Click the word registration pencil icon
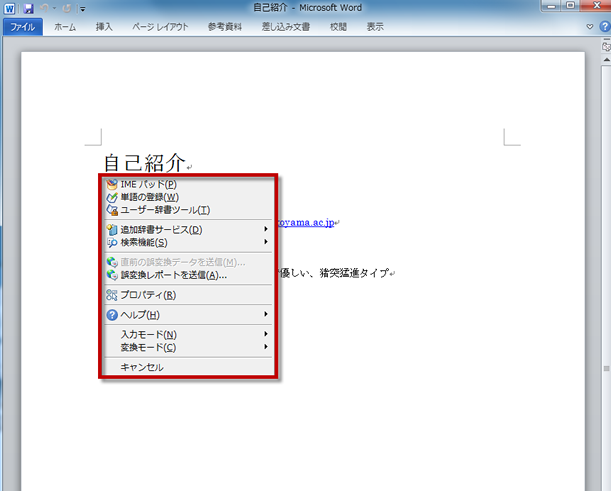This screenshot has height=491, width=611. pyautogui.click(x=112, y=197)
